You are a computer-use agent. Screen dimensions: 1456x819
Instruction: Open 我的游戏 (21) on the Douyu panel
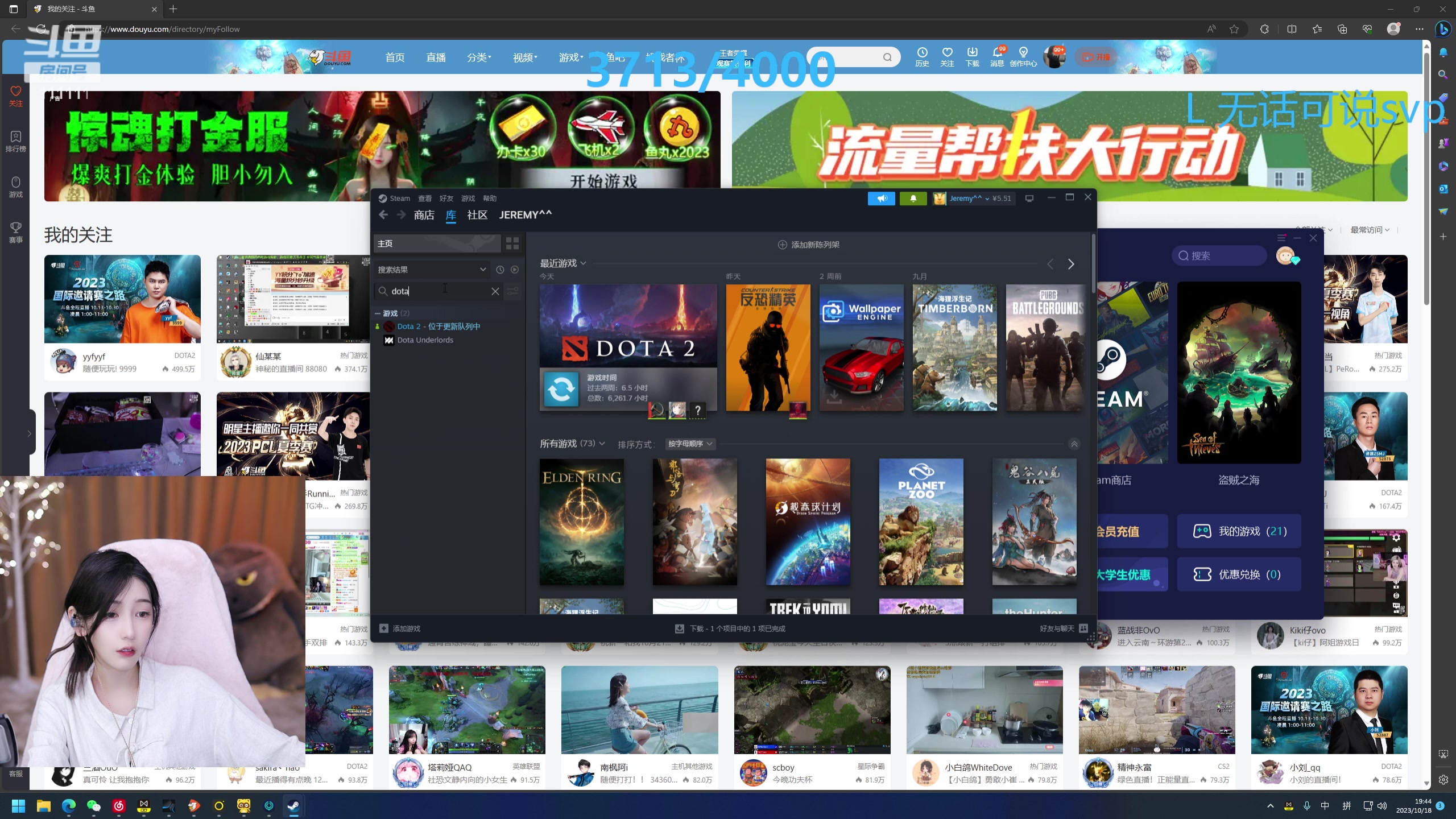click(1239, 530)
